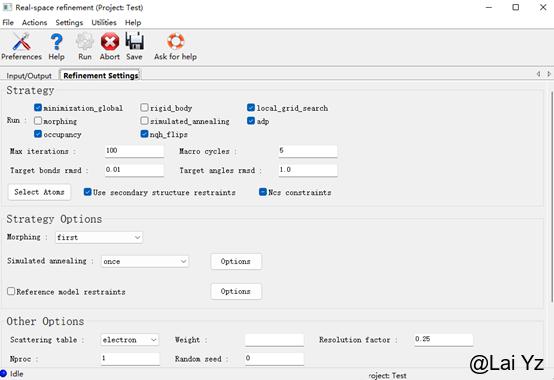Image resolution: width=554 pixels, height=380 pixels.
Task: Click the vertical scrollbar on the right
Action: click(552, 196)
